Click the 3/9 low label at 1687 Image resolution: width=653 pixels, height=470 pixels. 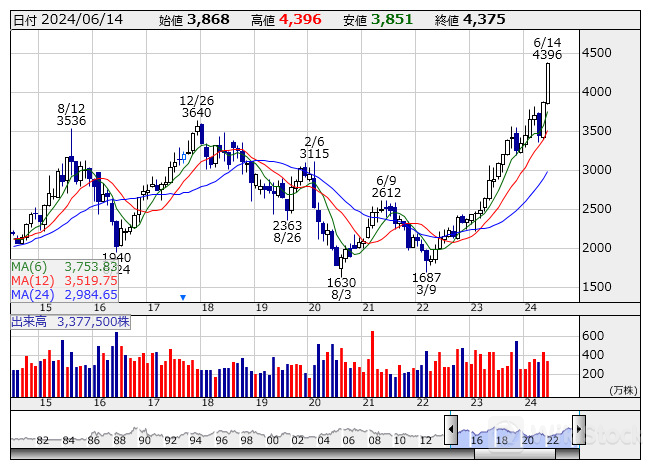426,283
